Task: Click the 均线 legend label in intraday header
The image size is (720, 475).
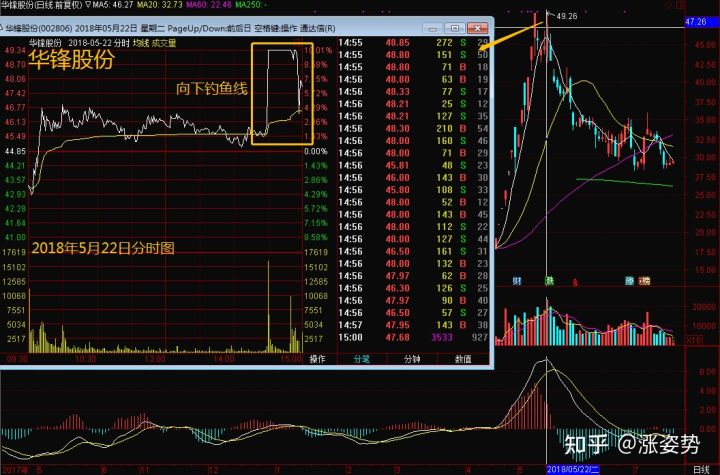Action: (x=141, y=43)
